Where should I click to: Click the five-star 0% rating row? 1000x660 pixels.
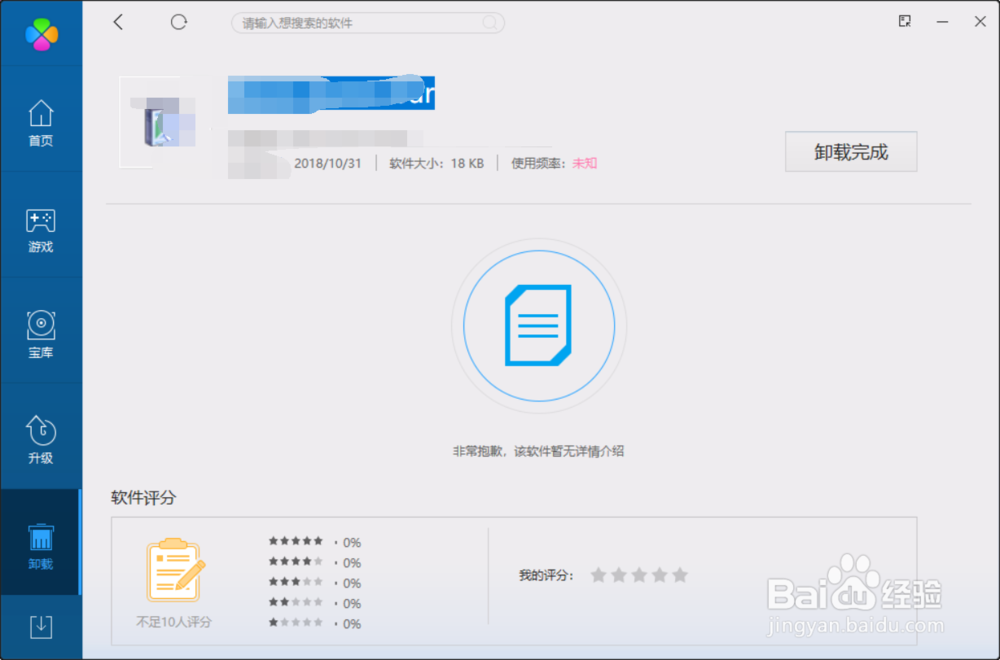(314, 542)
